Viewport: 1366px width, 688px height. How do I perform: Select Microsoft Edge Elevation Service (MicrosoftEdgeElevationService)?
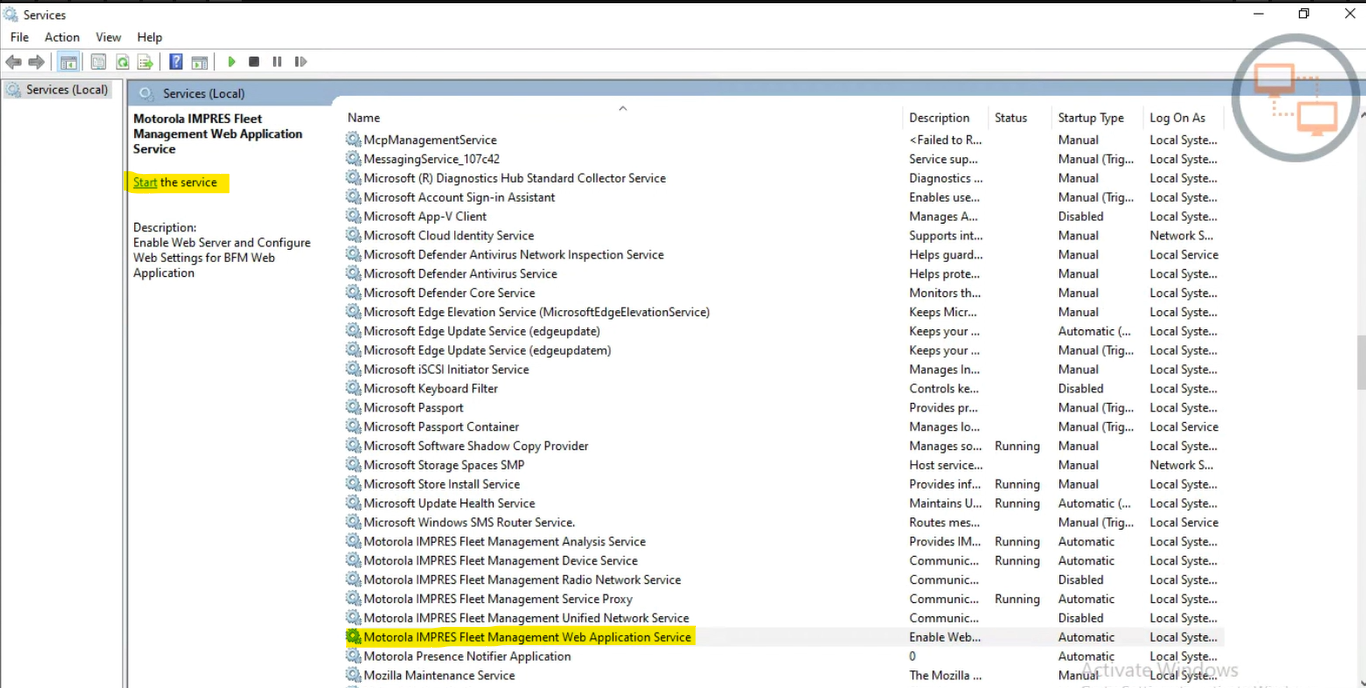[x=537, y=312]
